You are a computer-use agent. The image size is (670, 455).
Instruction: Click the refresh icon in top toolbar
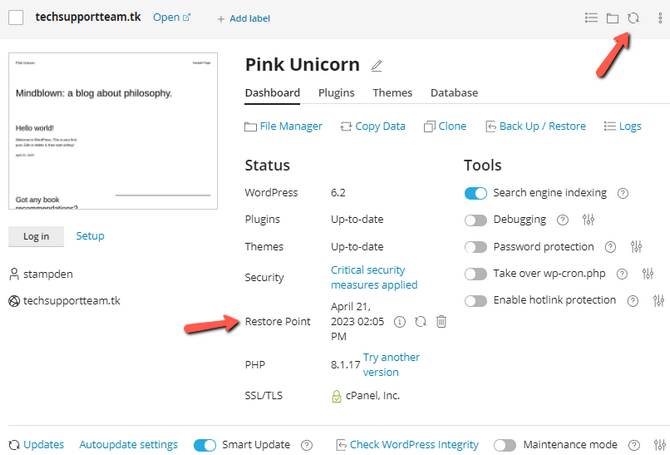pyautogui.click(x=633, y=18)
